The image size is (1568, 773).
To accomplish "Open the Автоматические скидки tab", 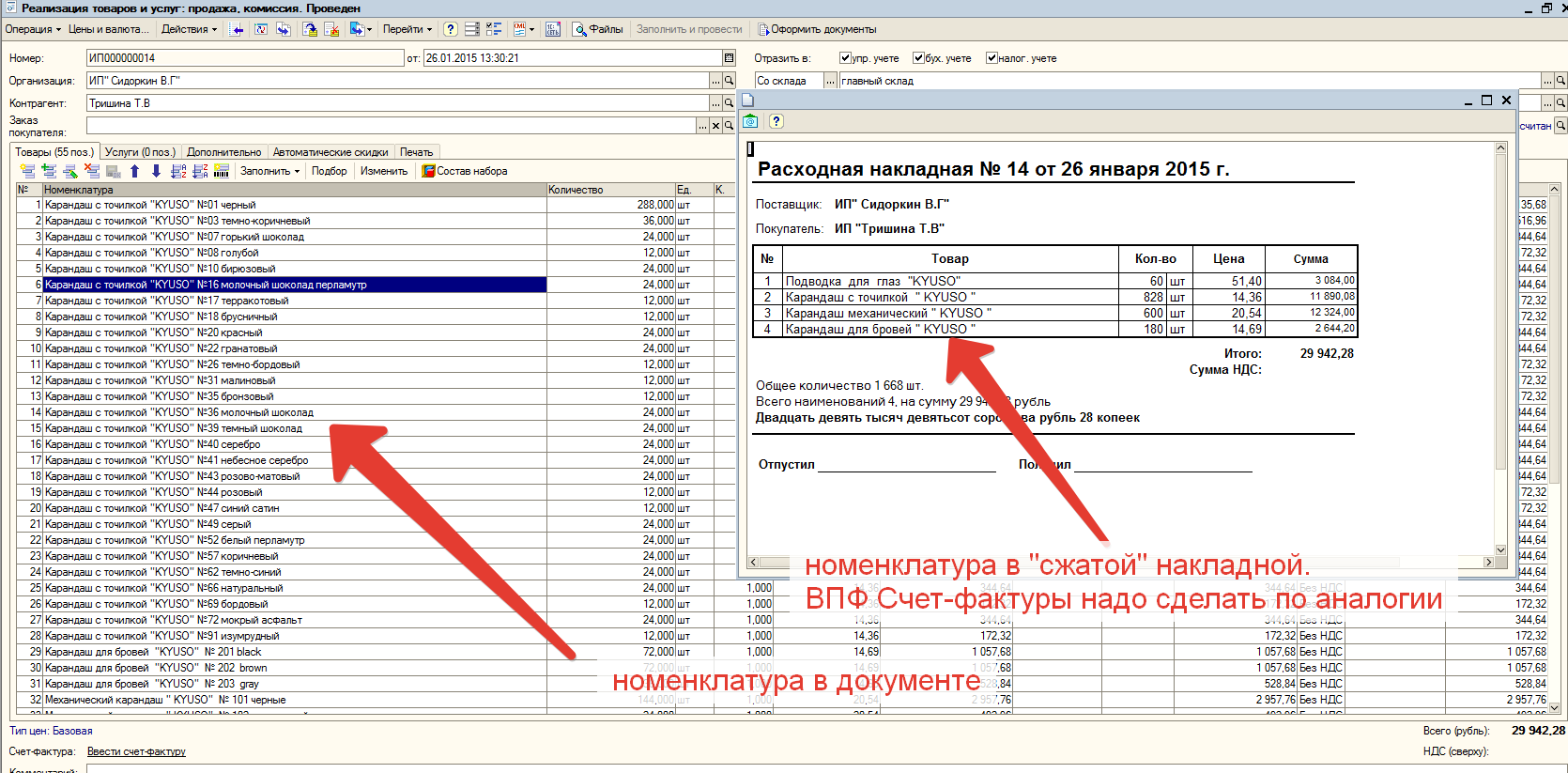I will (331, 152).
